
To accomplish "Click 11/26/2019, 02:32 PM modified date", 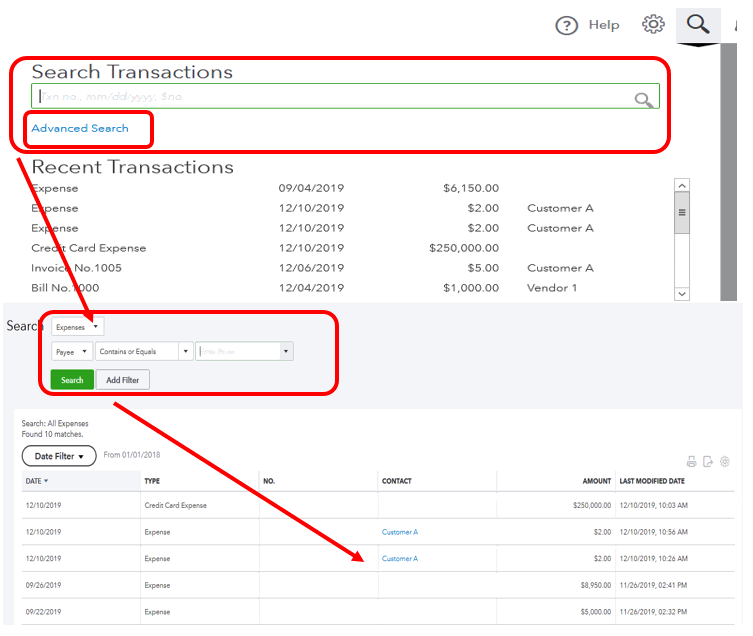I will pos(653,612).
